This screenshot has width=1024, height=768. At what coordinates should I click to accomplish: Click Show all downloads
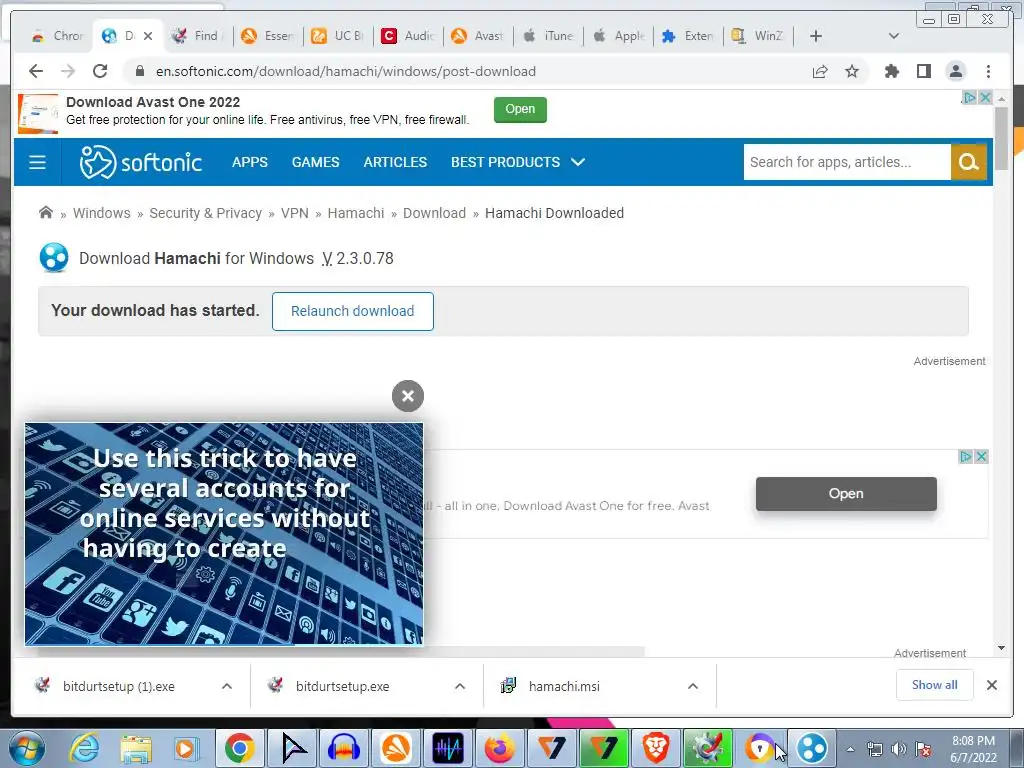click(935, 684)
